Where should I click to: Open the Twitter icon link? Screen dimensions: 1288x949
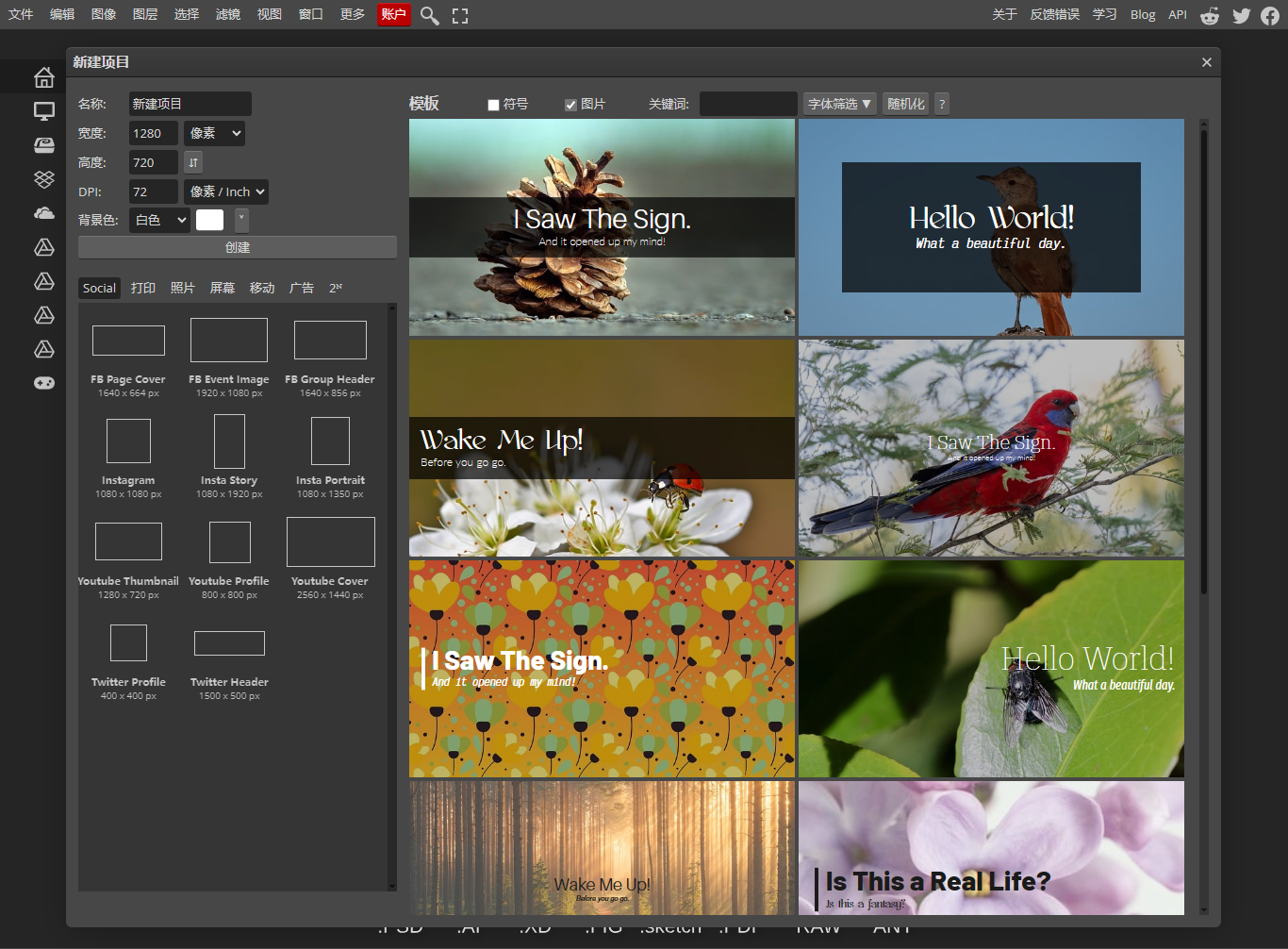[x=1241, y=15]
